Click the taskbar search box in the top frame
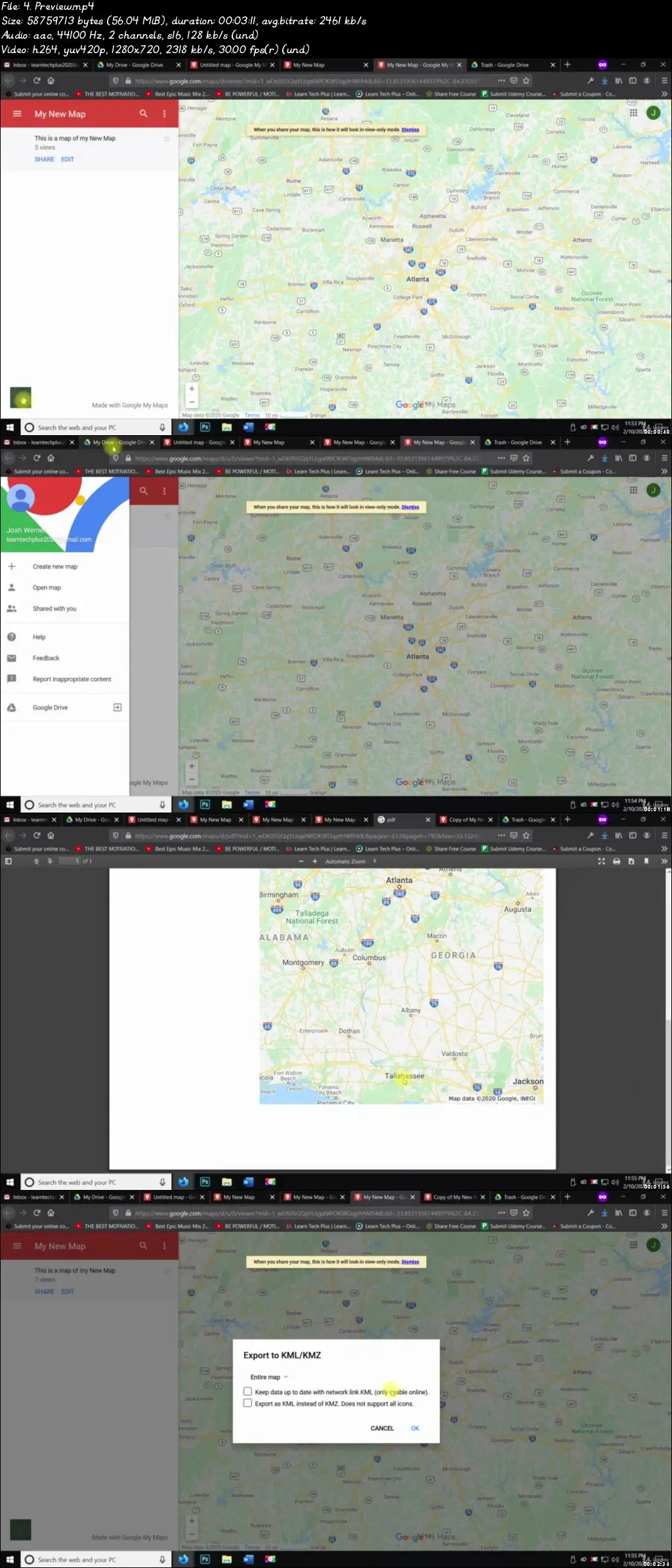Viewport: 672px width, 1568px height. point(95,427)
